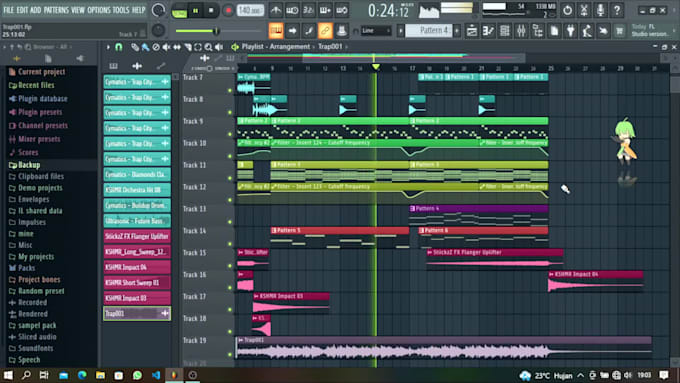The image size is (680, 383).
Task: Toggle the Browser view icon
Action: pos(538,31)
